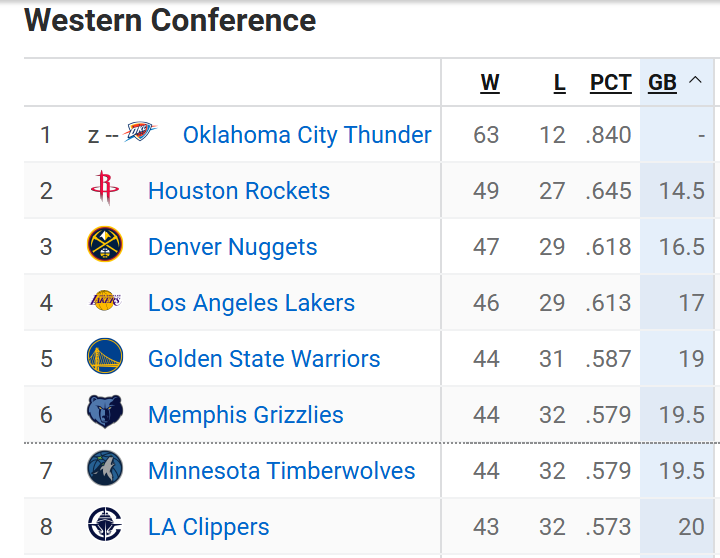720x558 pixels.
Task: Sort standings by PCT column
Action: pos(611,83)
